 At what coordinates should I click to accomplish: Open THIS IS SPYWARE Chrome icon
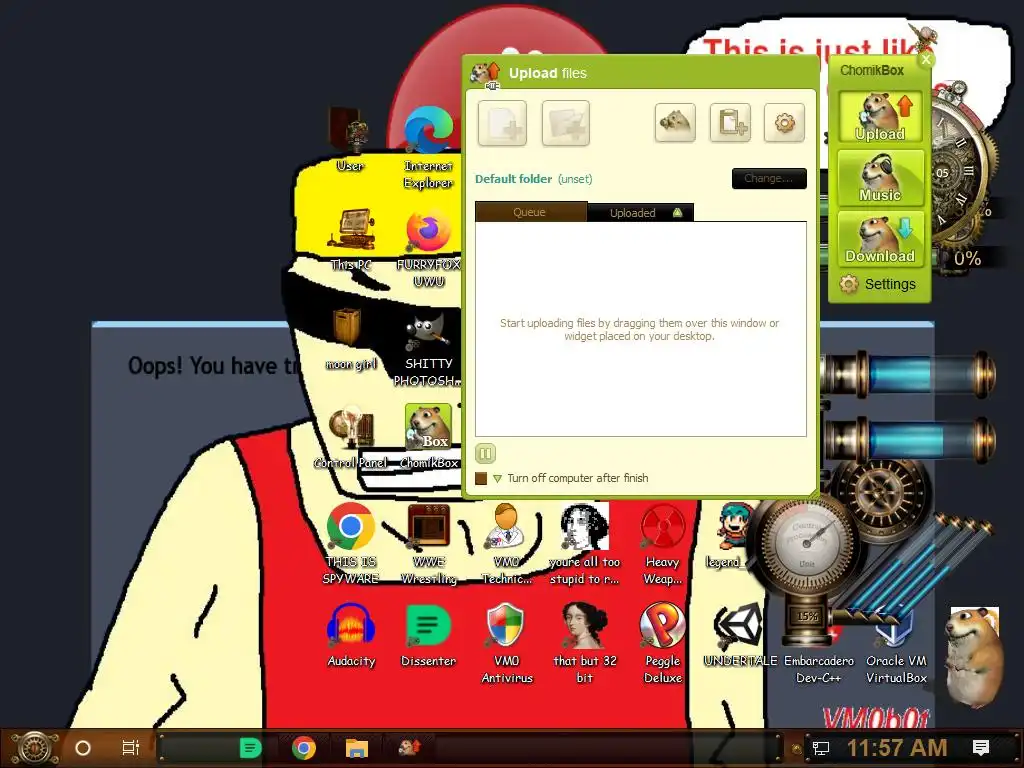[351, 543]
